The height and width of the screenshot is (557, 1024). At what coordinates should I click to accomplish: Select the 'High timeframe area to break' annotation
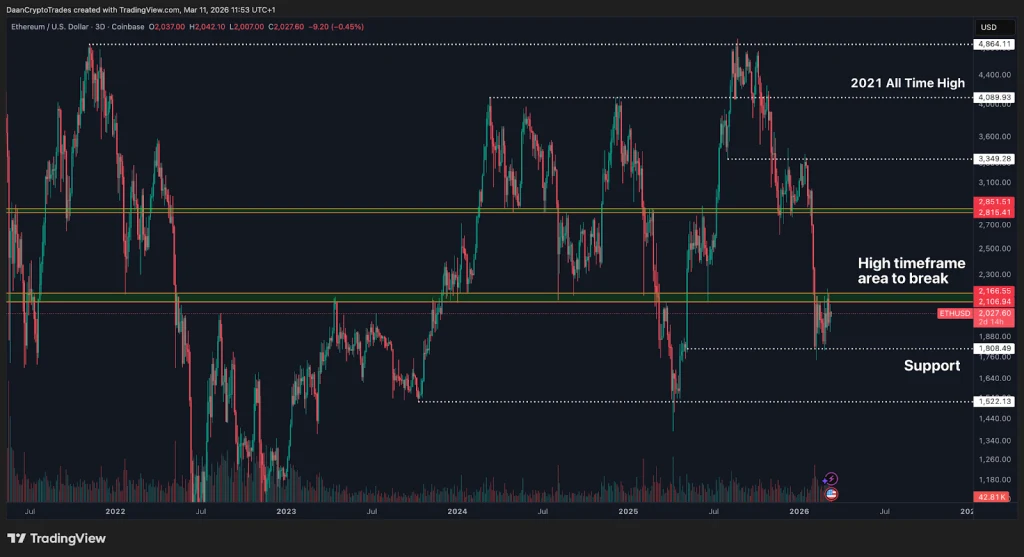(911, 270)
